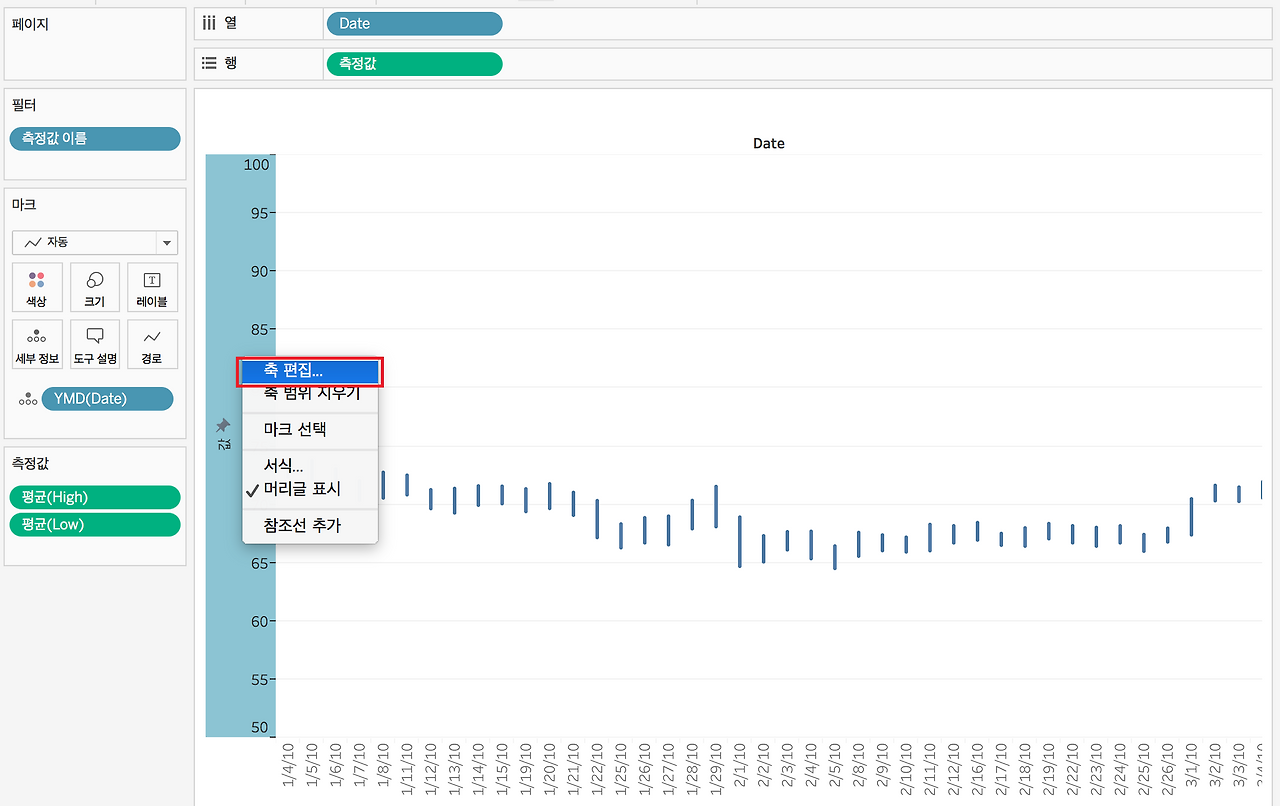Click the 1/29/10 date axis label
This screenshot has width=1280, height=806.
point(716,768)
